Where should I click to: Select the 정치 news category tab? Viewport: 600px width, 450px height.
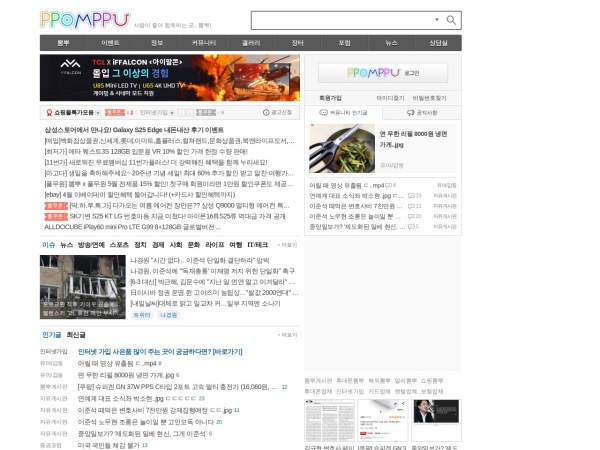tap(140, 245)
